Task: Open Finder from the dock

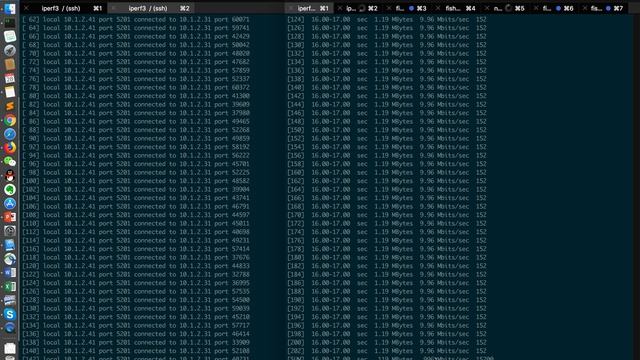Action: coord(10,9)
